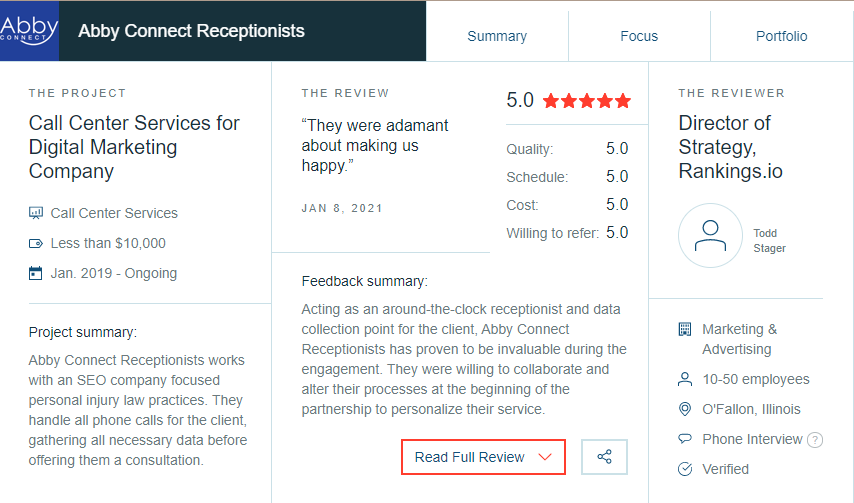Image resolution: width=854 pixels, height=503 pixels.
Task: Click the Phone Interview help question mark
Action: pos(815,440)
